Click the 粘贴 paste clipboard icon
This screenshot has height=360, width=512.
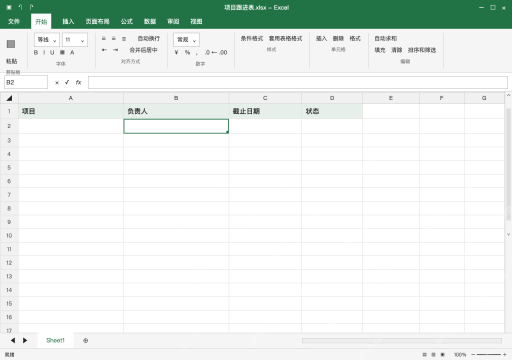click(x=11, y=44)
